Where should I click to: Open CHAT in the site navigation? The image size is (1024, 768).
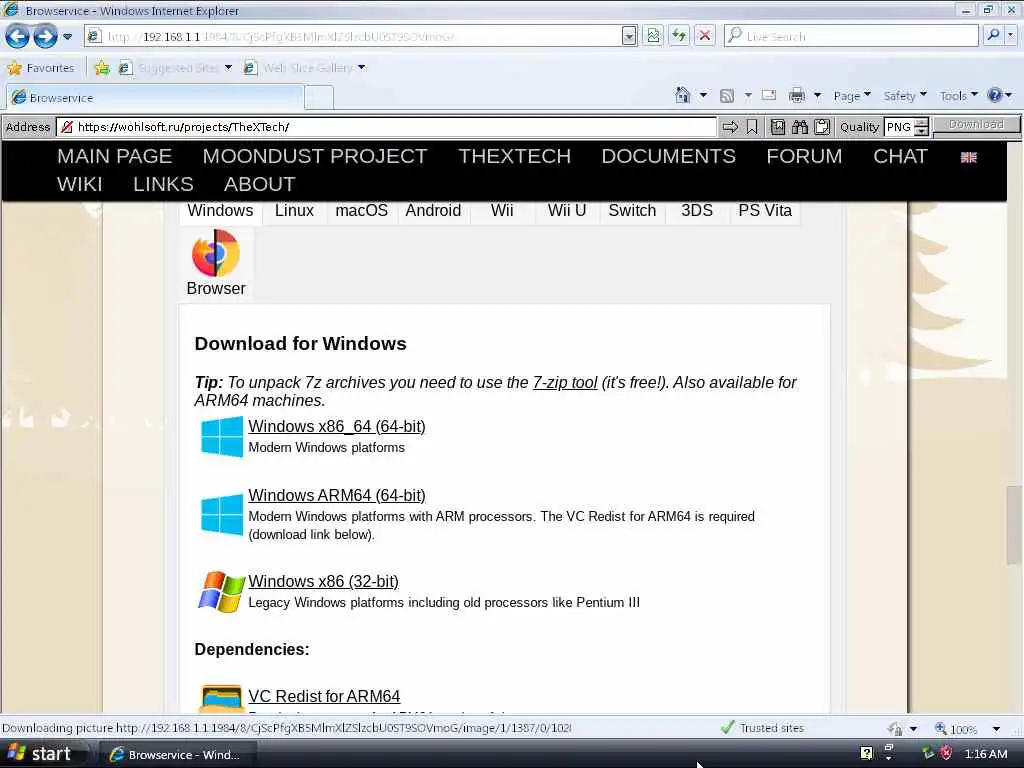901,156
